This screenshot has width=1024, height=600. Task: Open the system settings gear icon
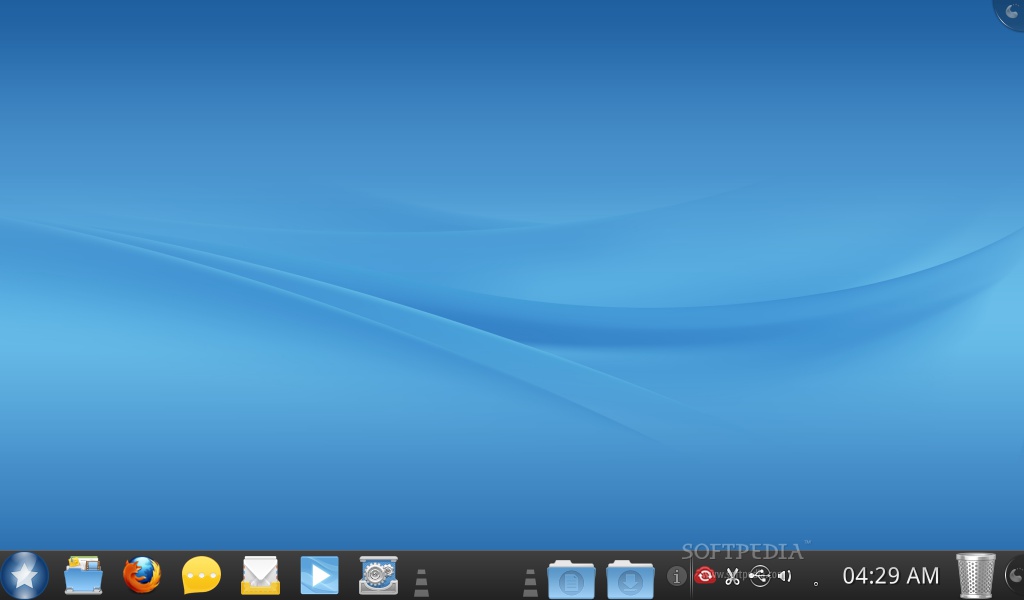[378, 575]
